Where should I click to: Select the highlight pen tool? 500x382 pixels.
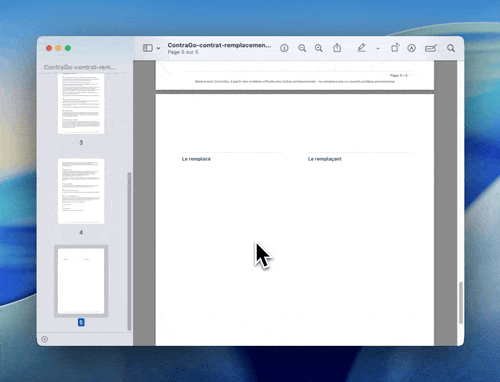(361, 48)
